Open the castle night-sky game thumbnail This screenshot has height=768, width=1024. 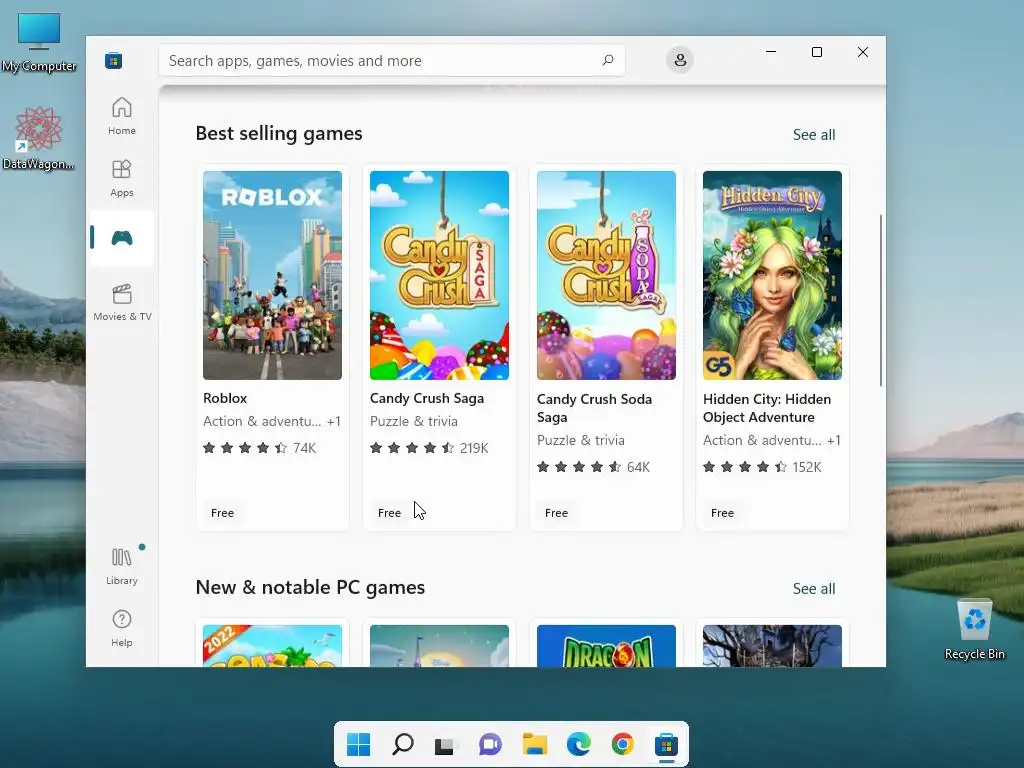click(x=440, y=646)
